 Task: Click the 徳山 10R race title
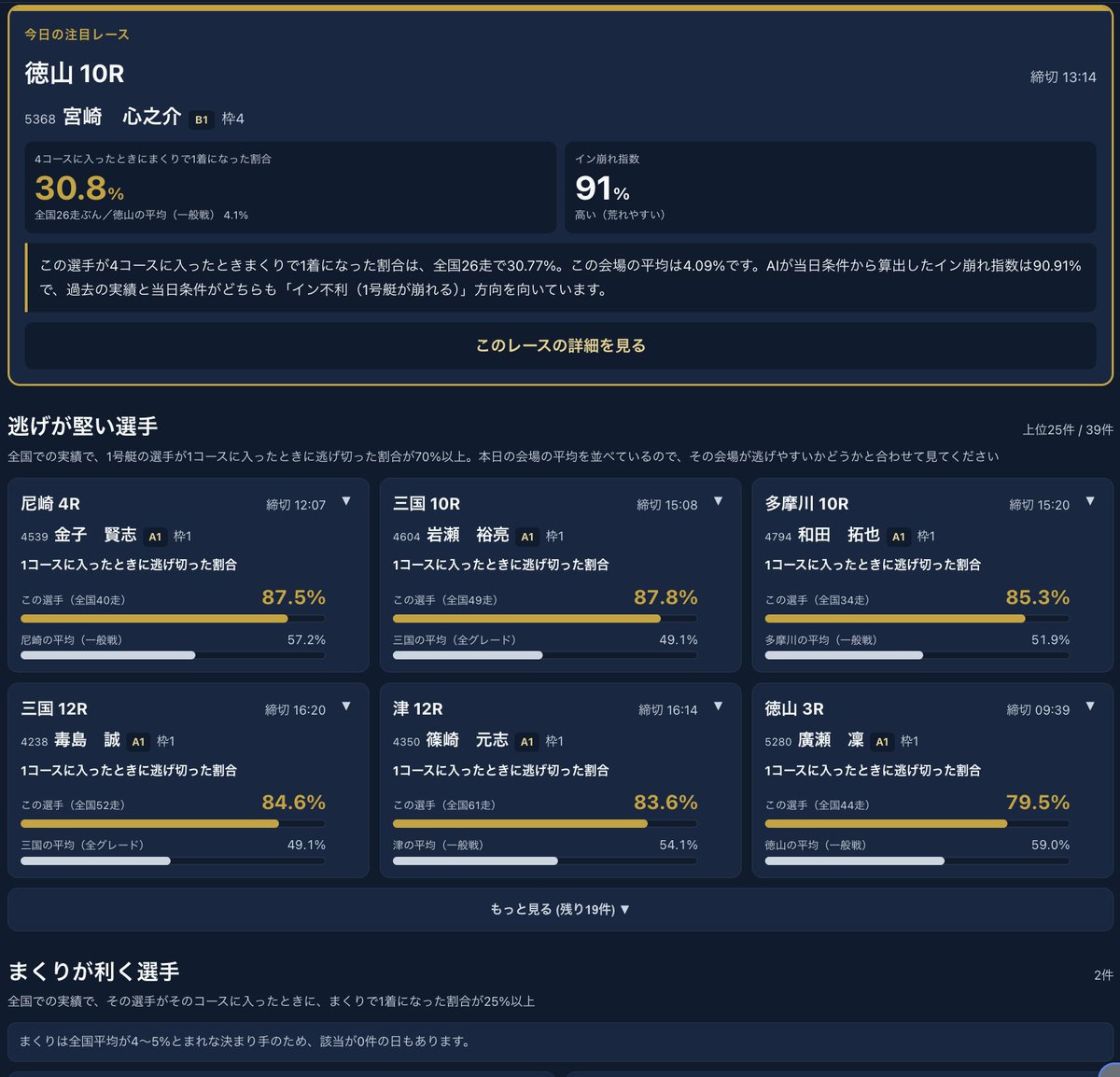[x=75, y=74]
